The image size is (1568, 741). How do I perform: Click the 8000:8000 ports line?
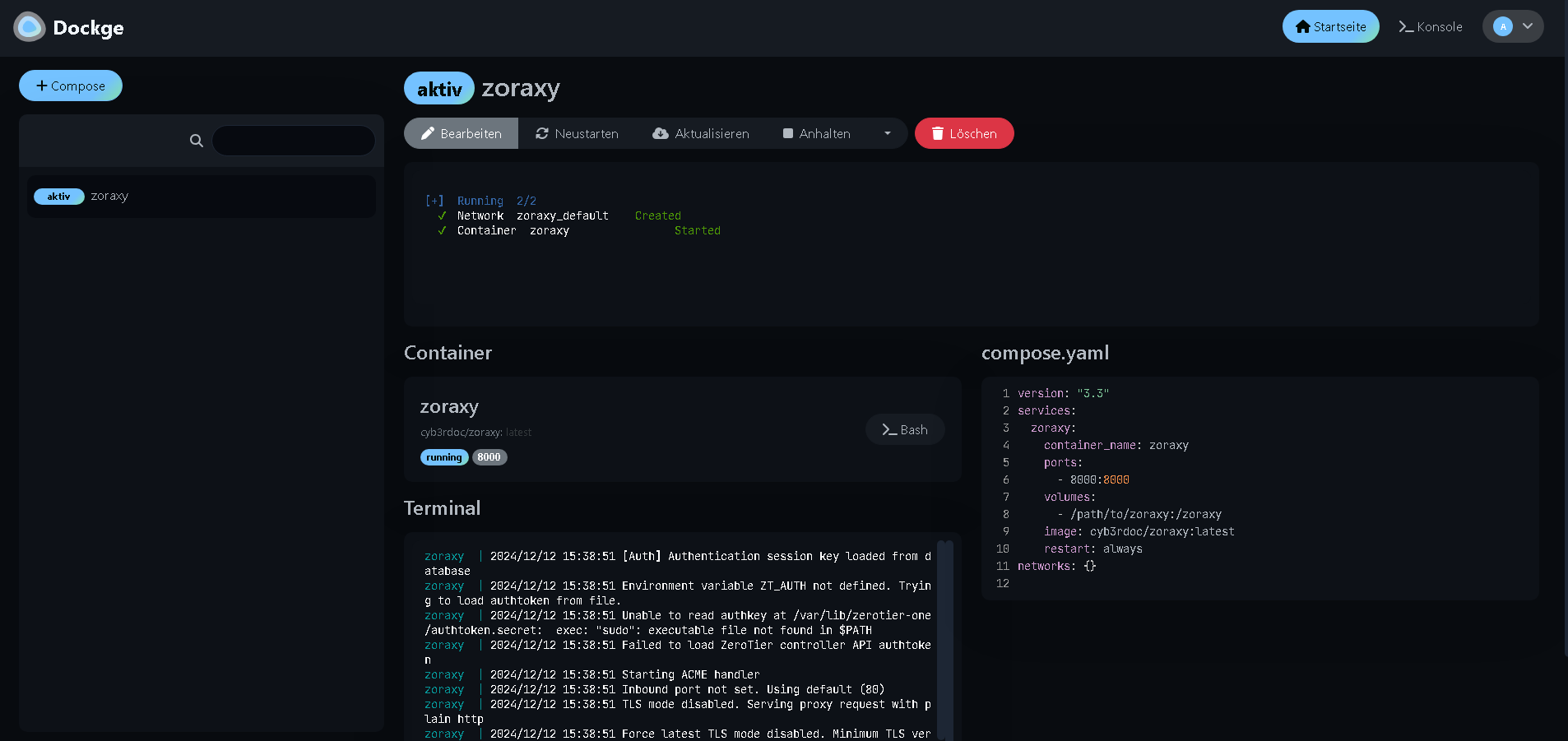coord(1093,479)
